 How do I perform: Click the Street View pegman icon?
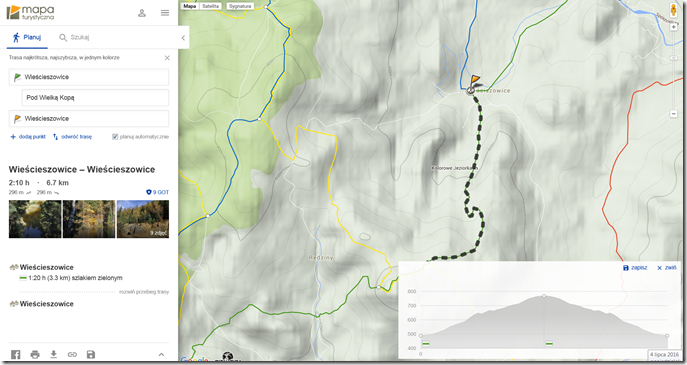point(673,10)
